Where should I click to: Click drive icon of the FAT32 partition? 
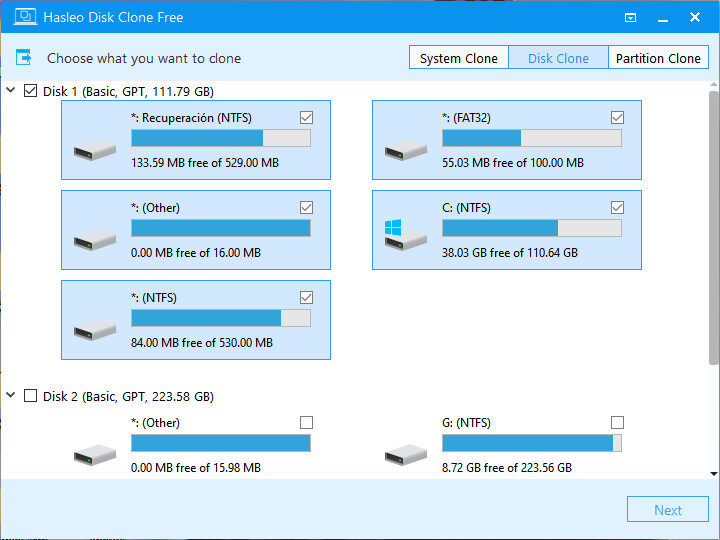(406, 150)
